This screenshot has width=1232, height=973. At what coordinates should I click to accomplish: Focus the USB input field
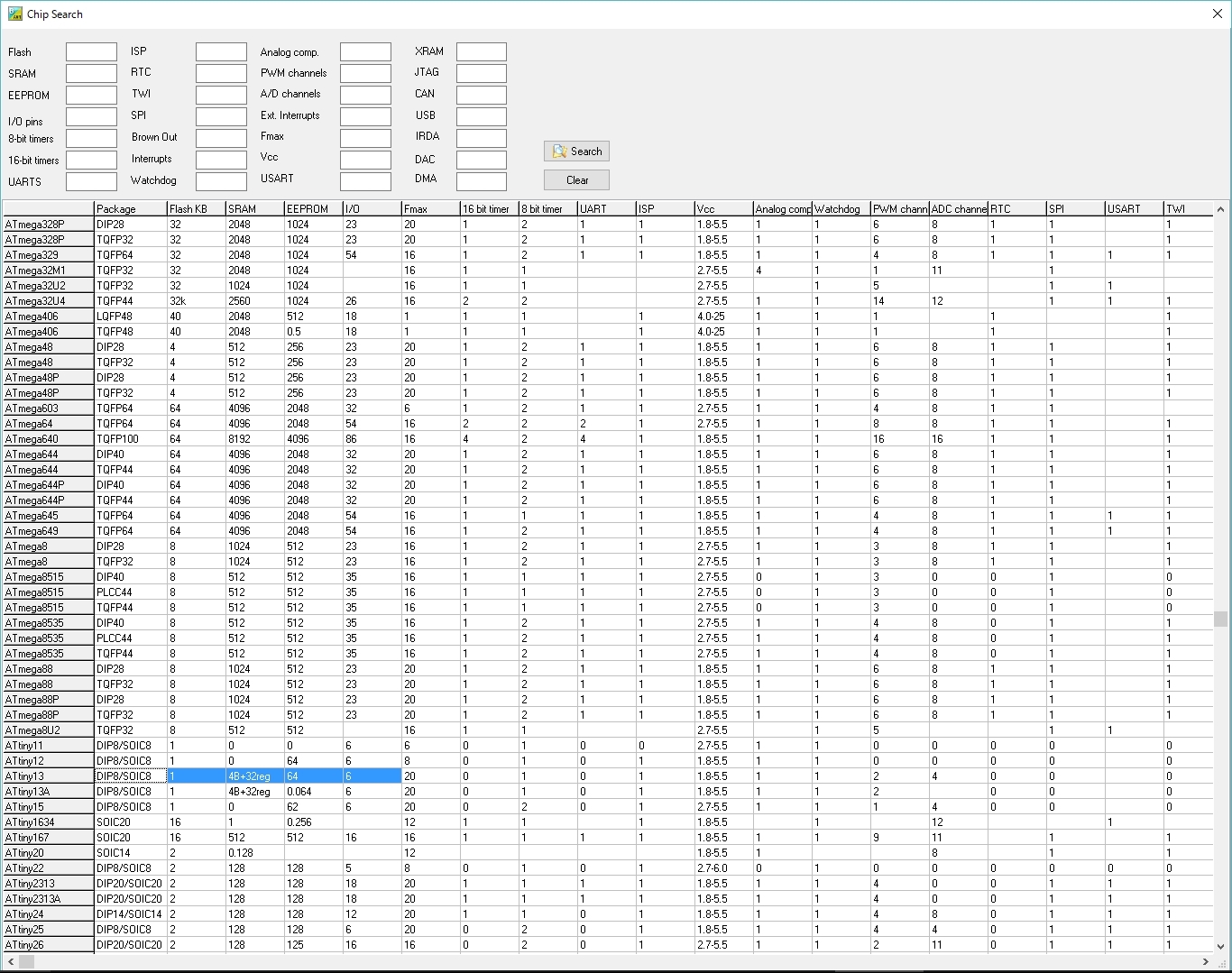click(481, 117)
